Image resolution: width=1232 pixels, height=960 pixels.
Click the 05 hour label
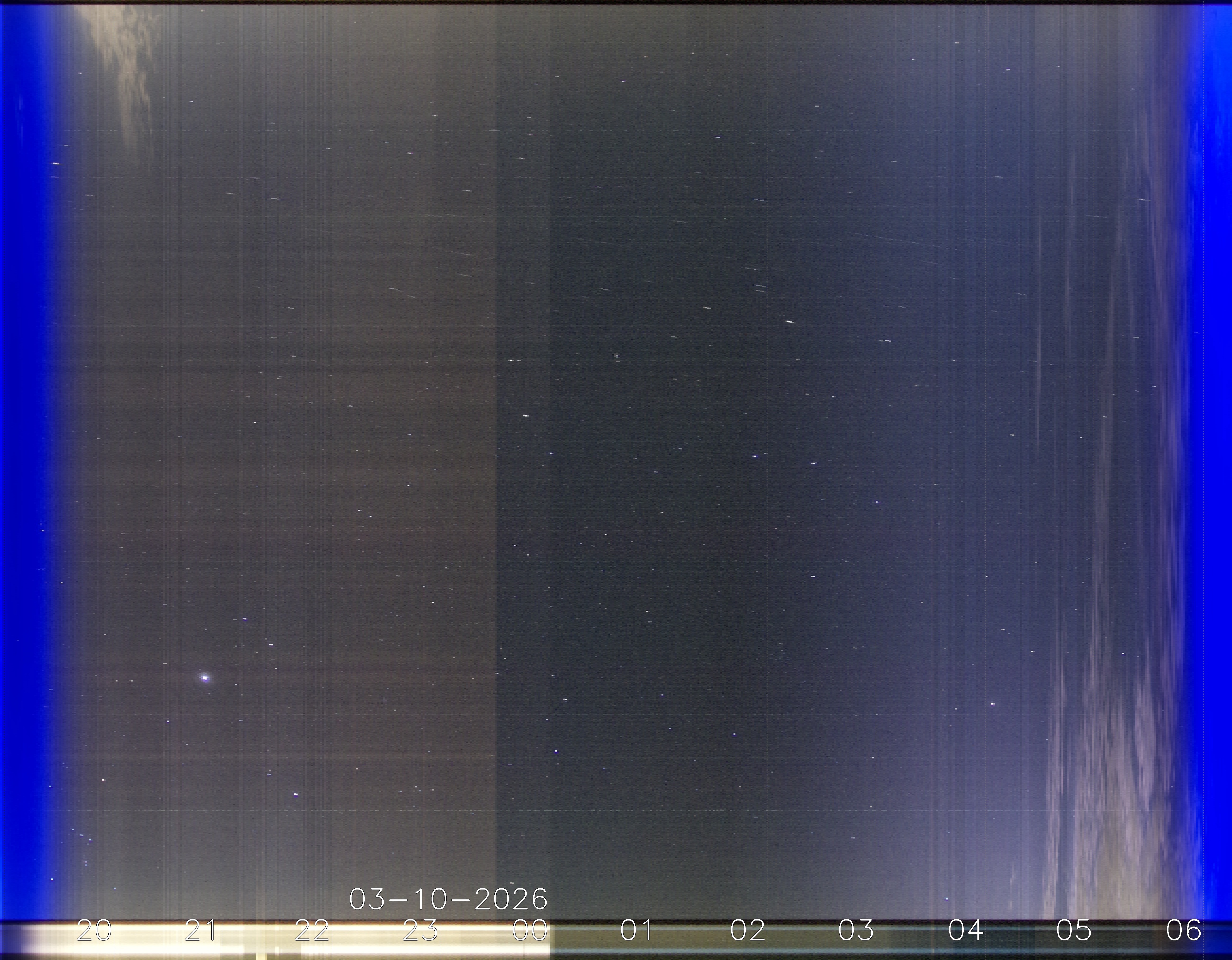1073,930
